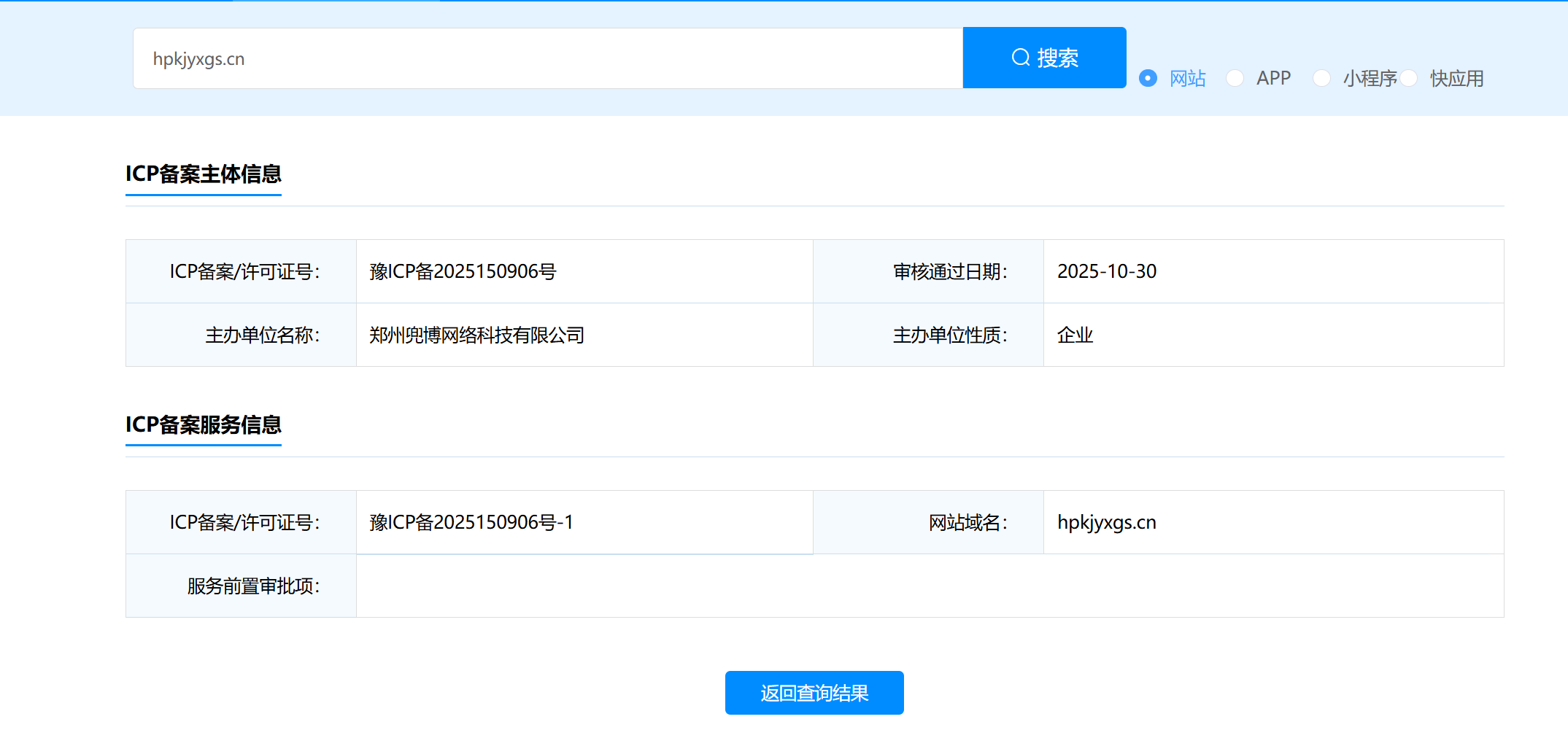Click the blue 搜索 search button
Screen dimensions: 1568x730
(1045, 58)
